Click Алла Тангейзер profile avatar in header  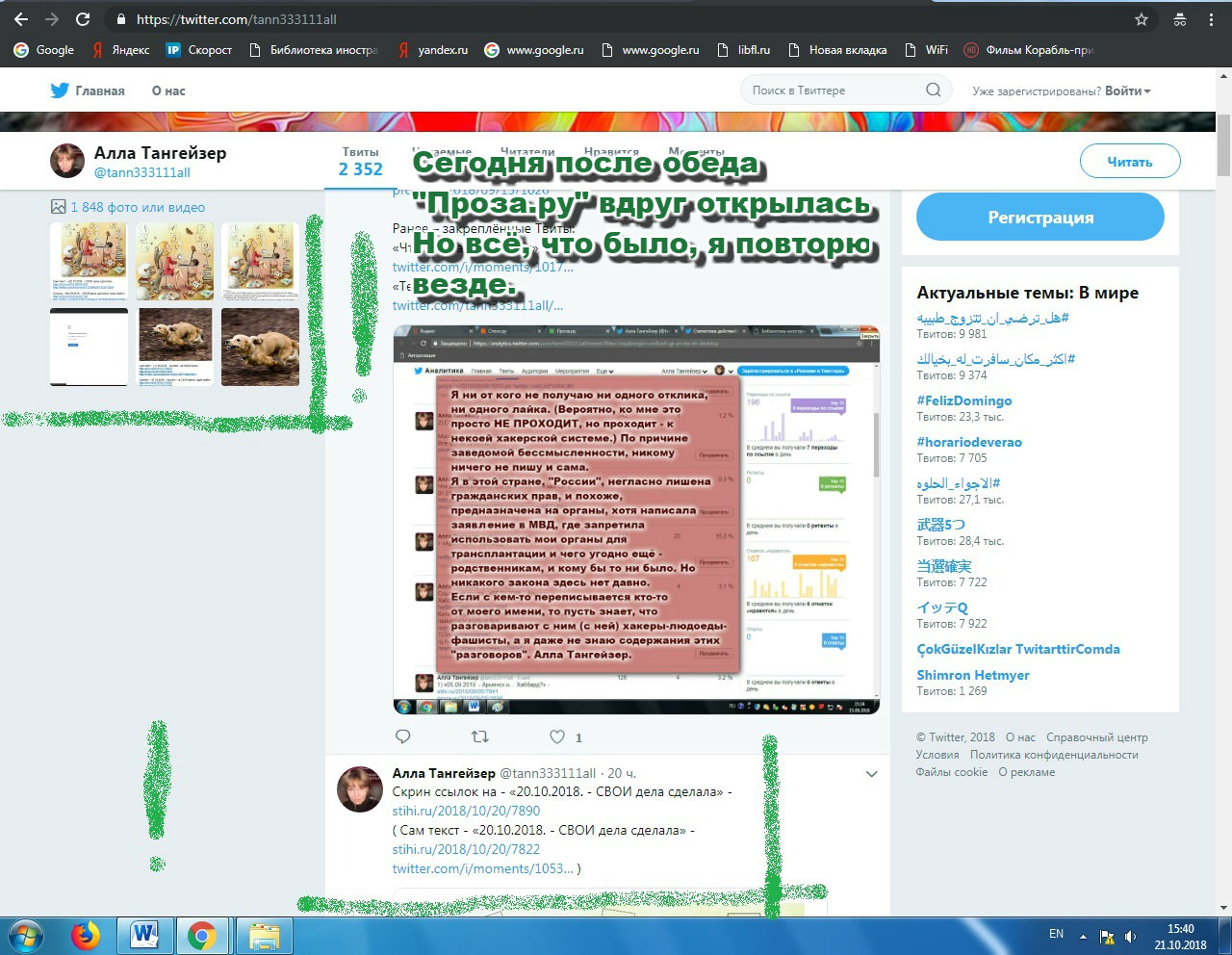tap(67, 161)
